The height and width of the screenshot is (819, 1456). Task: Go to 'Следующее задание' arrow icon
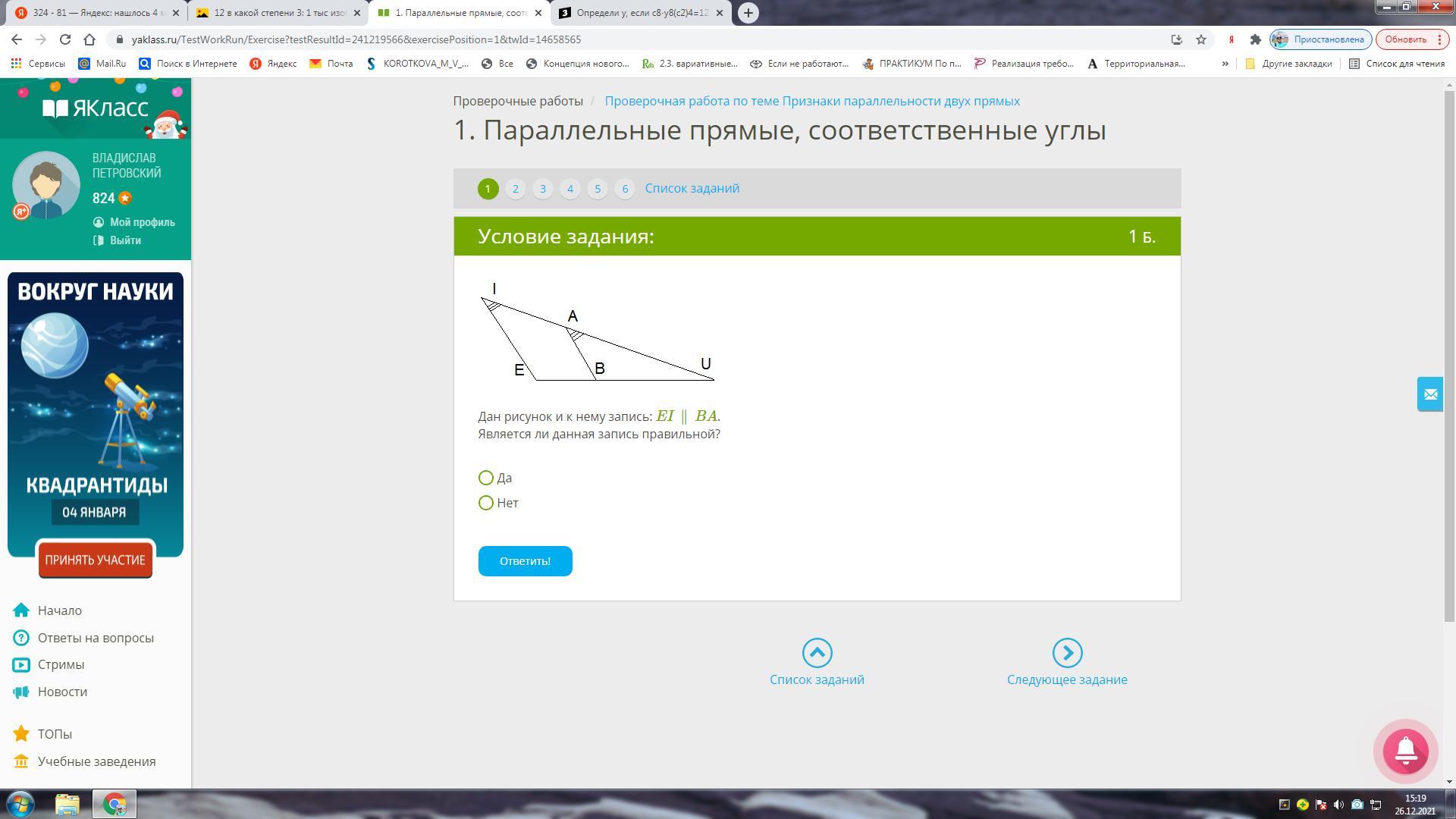(1067, 653)
